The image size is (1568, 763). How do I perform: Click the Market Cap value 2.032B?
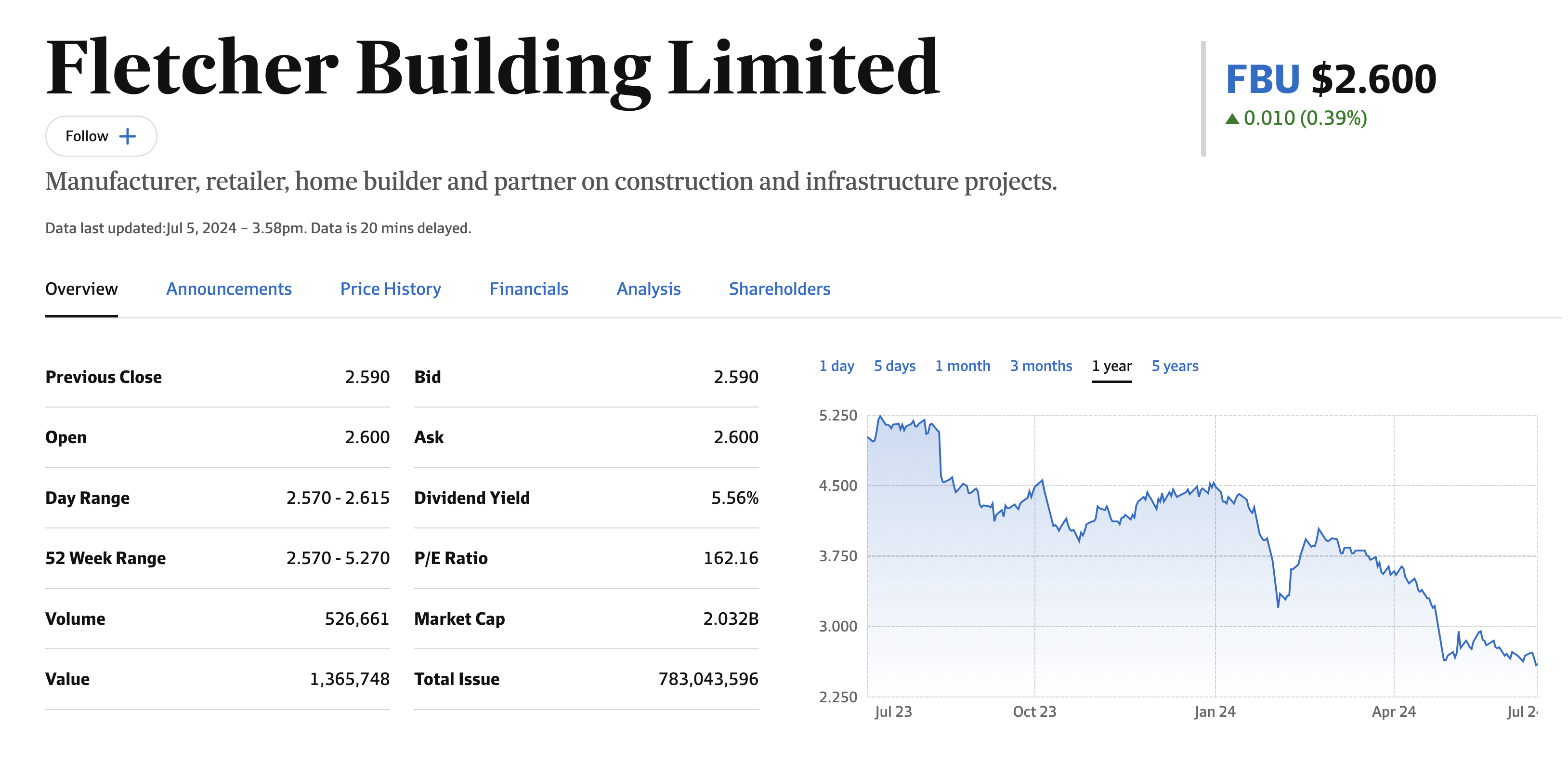pos(731,618)
